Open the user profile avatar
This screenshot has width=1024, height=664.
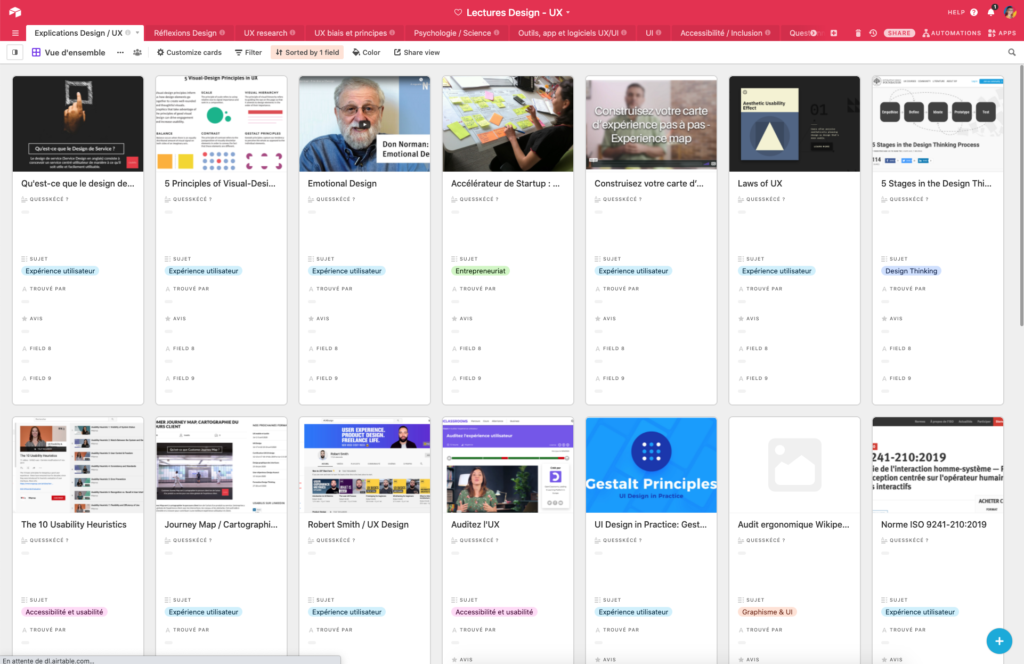click(x=1010, y=12)
